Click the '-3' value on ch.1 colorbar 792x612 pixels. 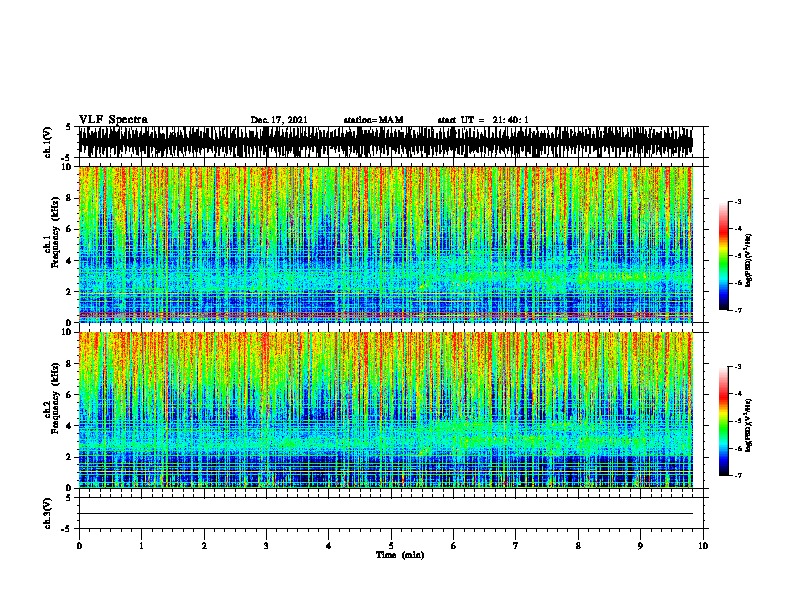[x=738, y=201]
